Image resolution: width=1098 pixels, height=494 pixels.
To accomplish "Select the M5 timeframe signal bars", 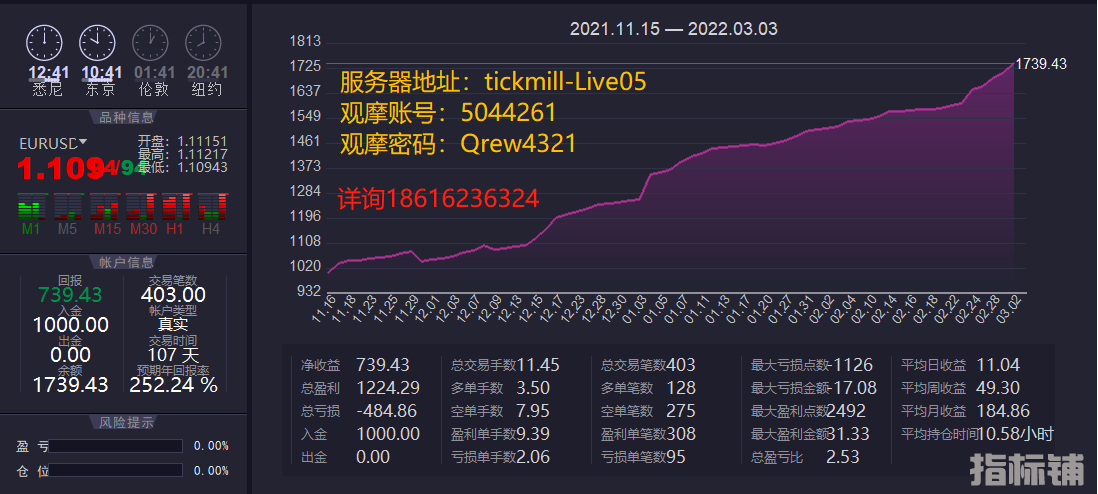I will 68,207.
